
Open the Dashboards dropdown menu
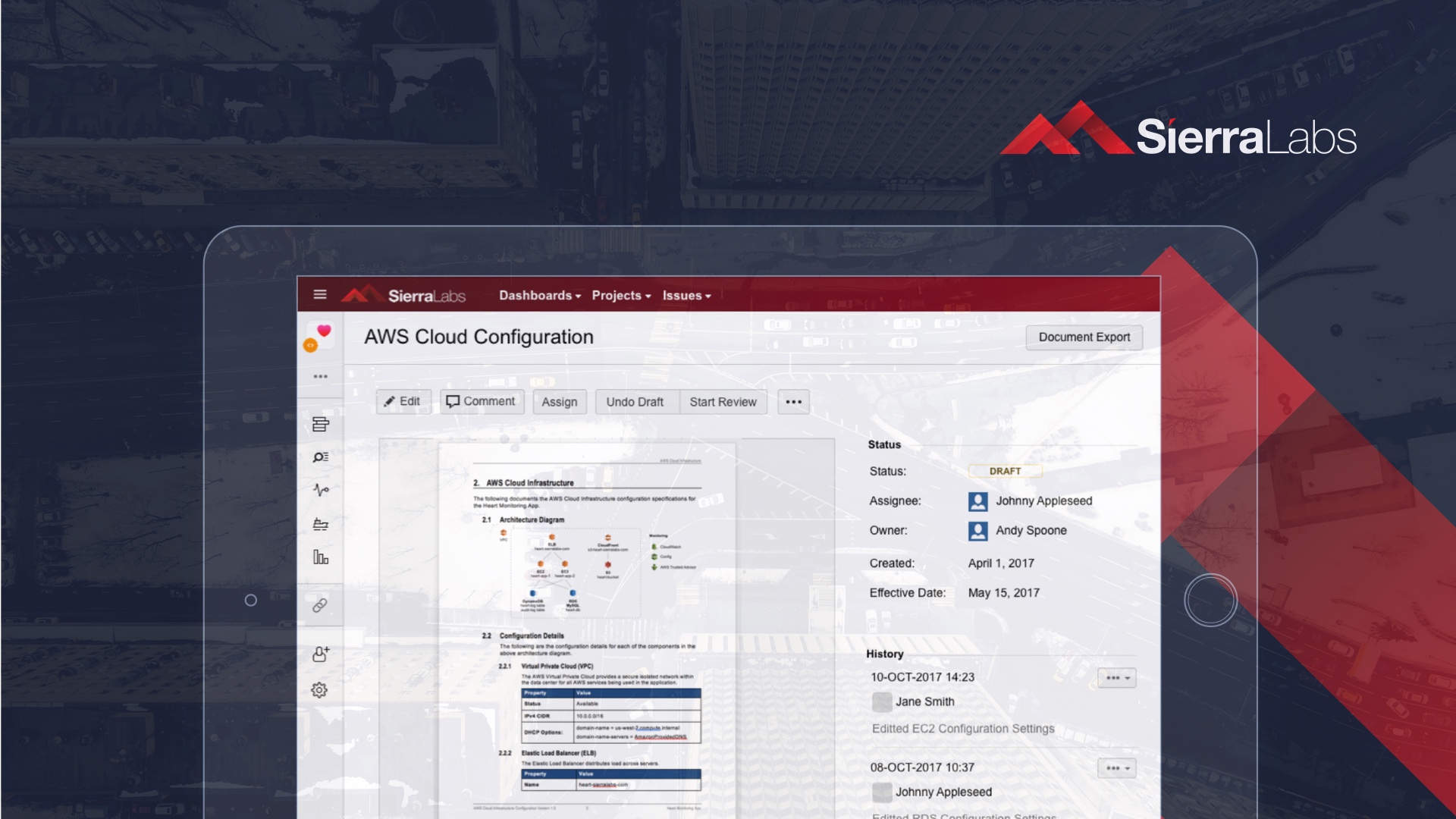(x=539, y=296)
